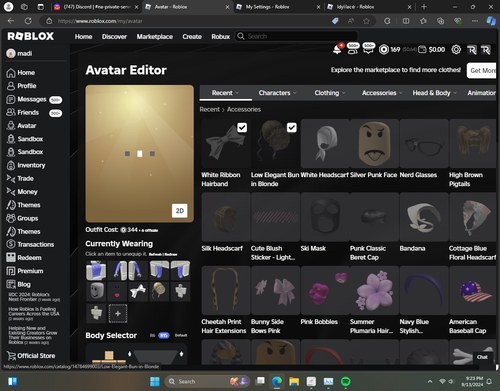500x391 pixels.
Task: Unequip the white bow in Currently Wearing
Action: click(x=138, y=291)
